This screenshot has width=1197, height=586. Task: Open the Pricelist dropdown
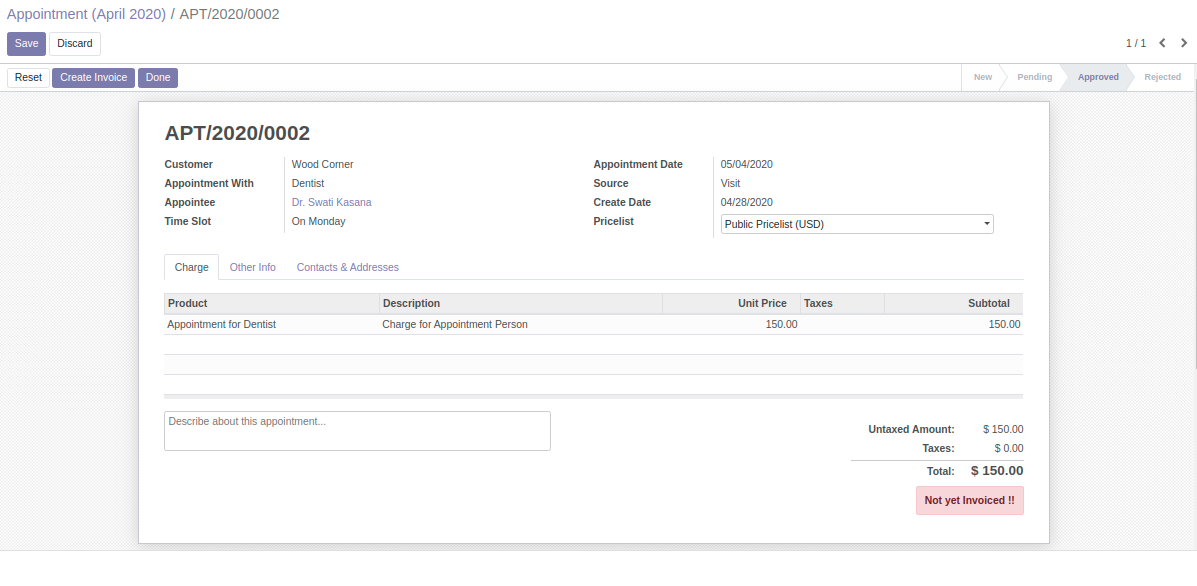pyautogui.click(x=856, y=224)
